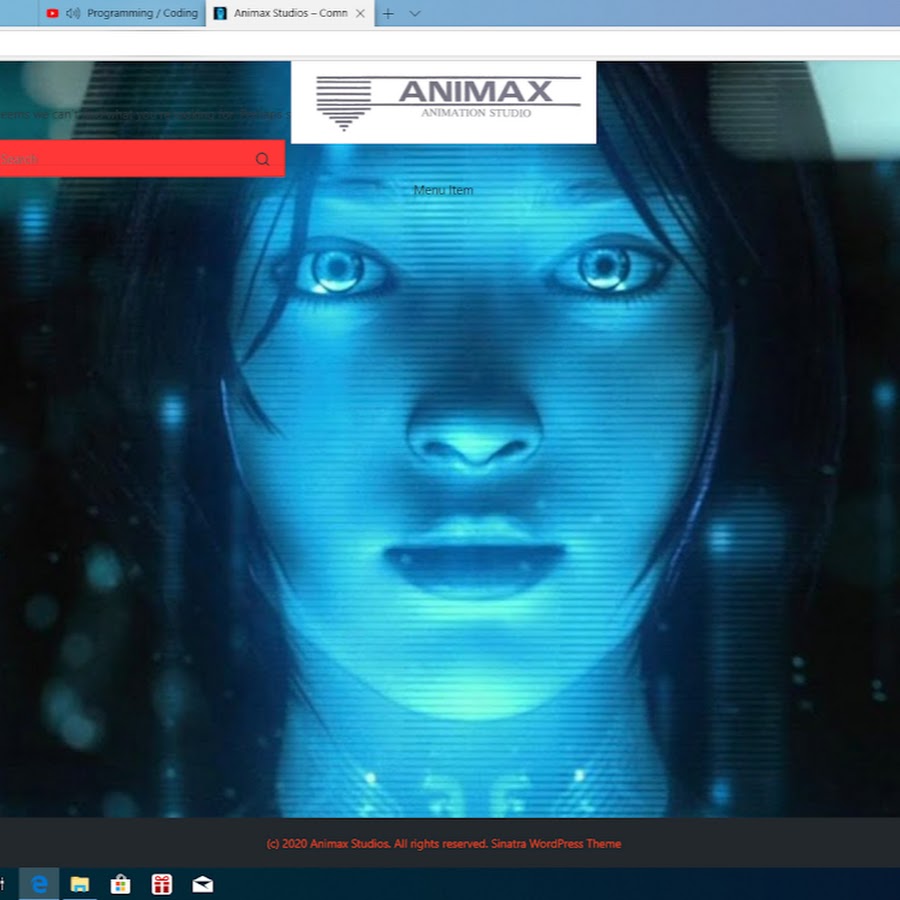This screenshot has width=900, height=900.
Task: Click the Microsoft Edge taskbar icon
Action: (x=40, y=884)
